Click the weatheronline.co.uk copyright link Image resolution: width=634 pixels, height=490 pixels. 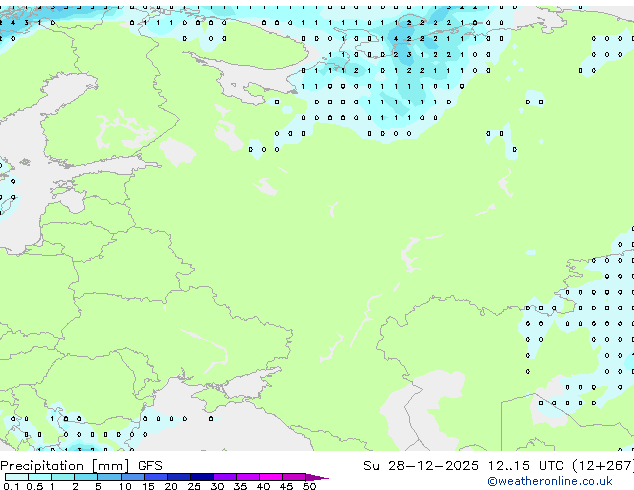(x=550, y=481)
